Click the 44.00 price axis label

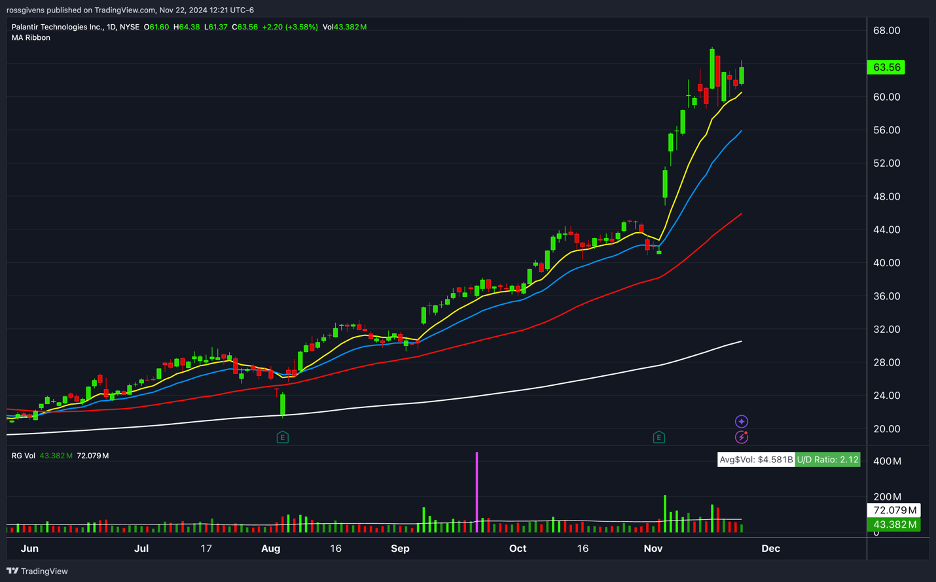point(886,229)
